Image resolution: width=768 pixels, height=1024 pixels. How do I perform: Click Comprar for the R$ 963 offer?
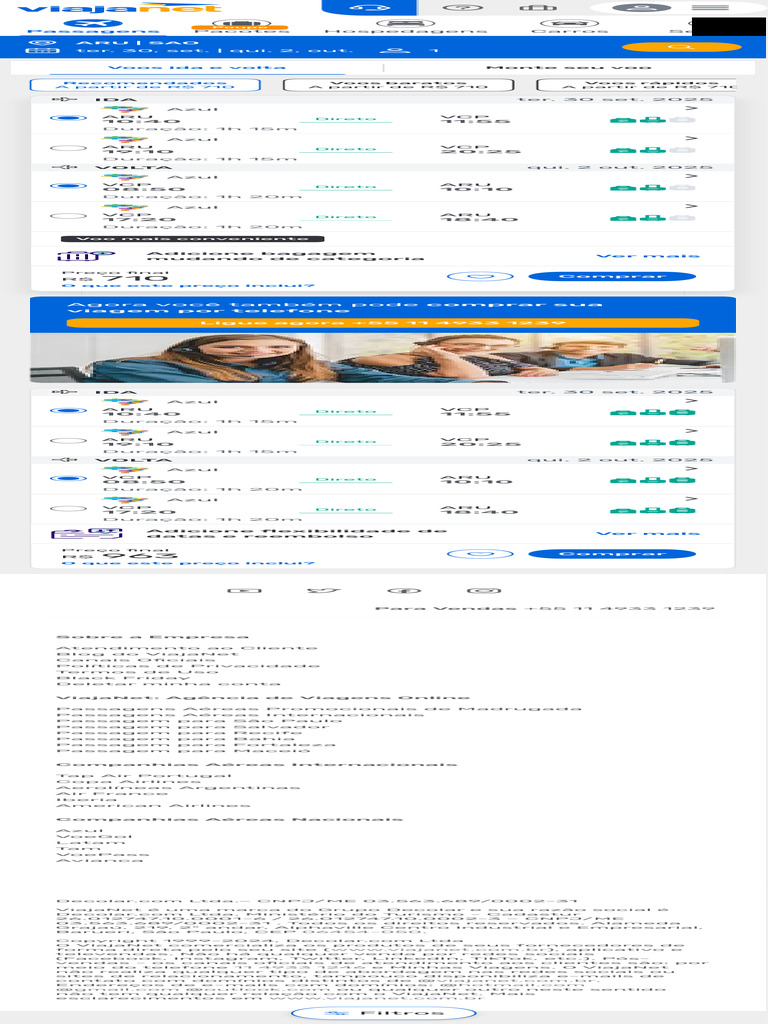[612, 554]
